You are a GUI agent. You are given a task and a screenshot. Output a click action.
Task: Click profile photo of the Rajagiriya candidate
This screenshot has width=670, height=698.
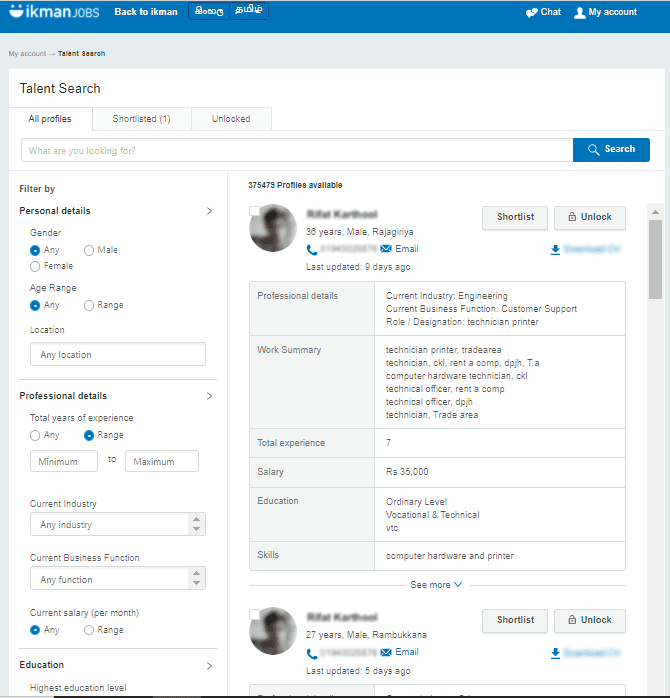pos(273,228)
